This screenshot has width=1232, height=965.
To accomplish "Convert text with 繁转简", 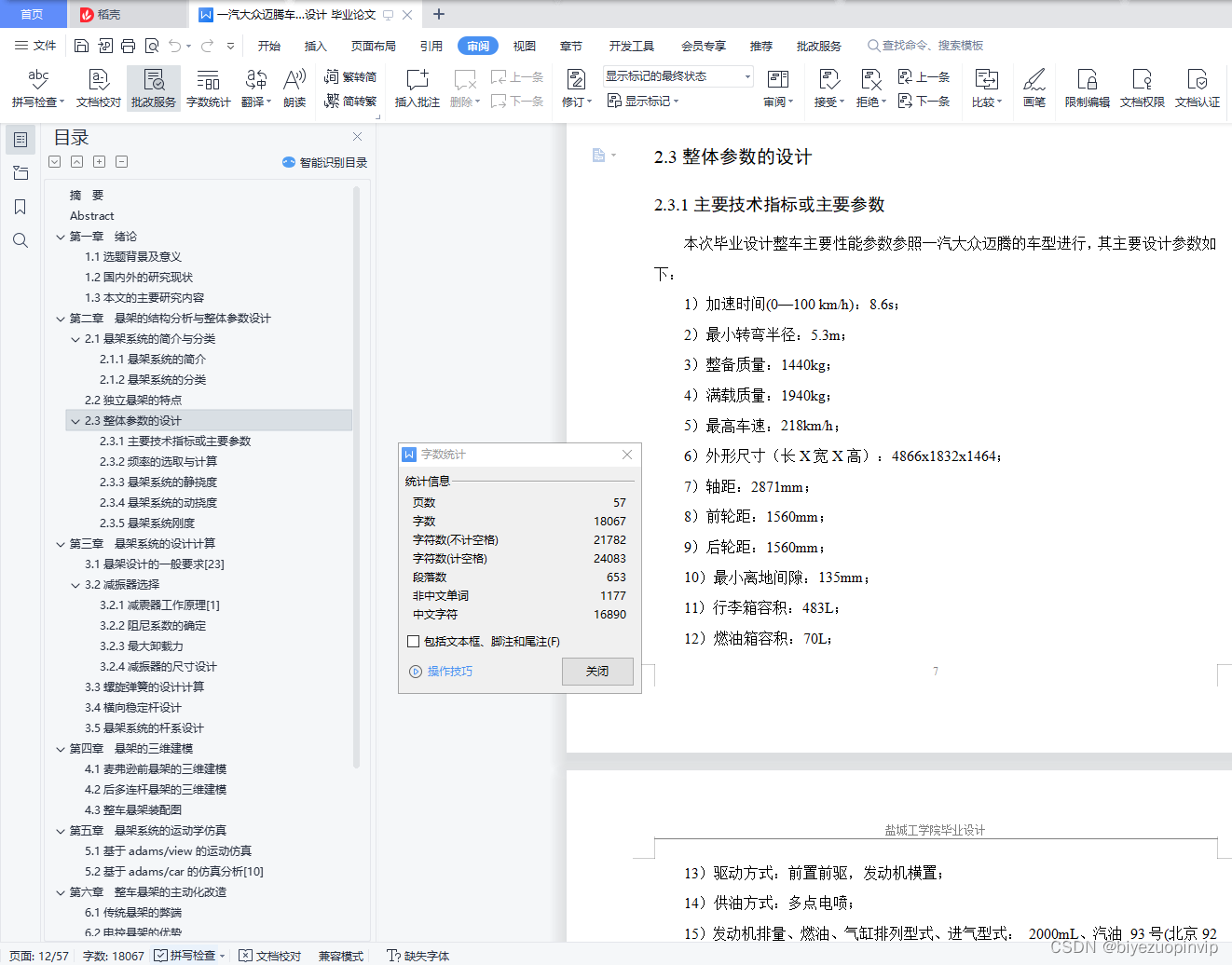I will tap(350, 77).
